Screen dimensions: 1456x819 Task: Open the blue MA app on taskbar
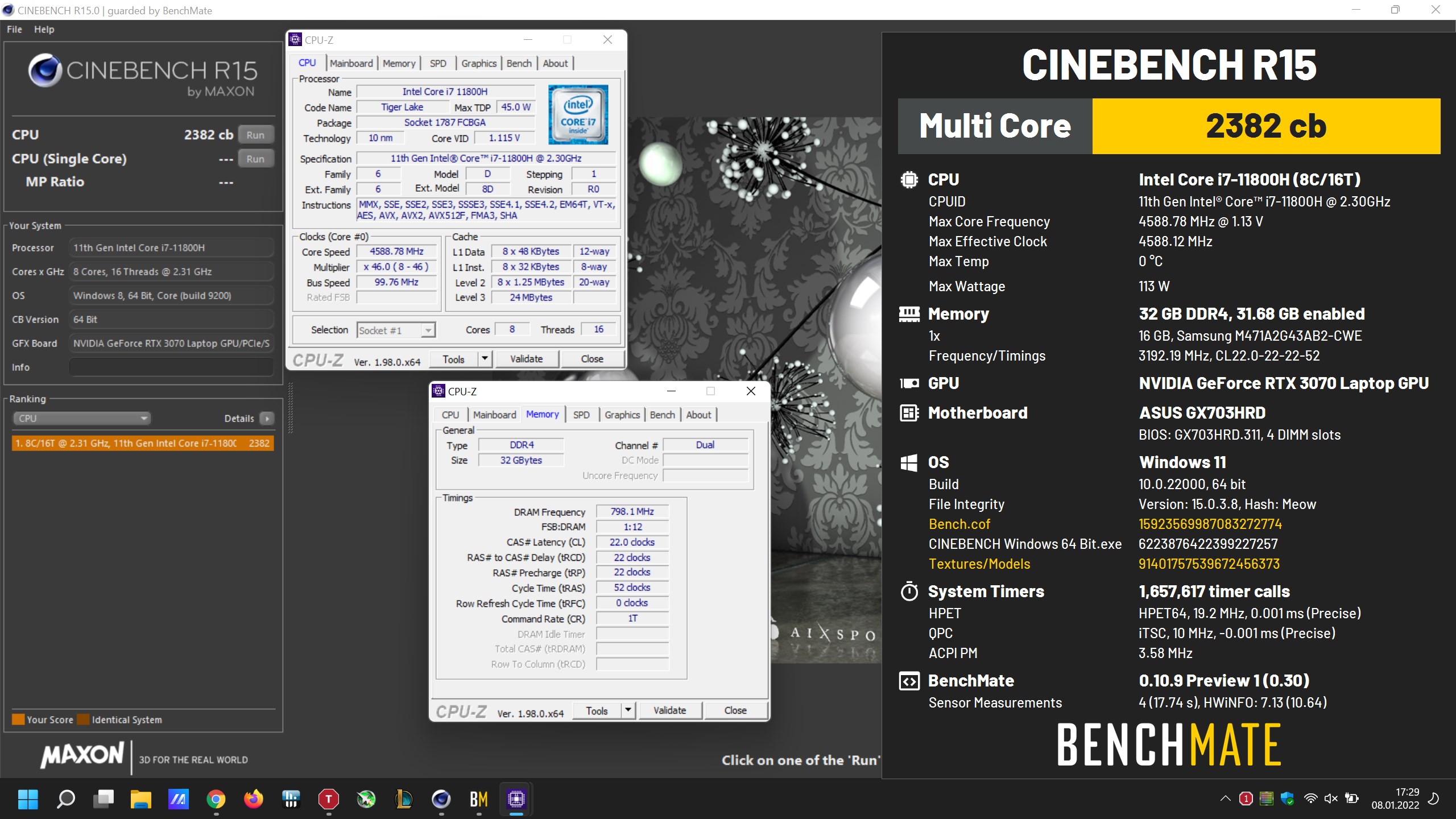[179, 799]
